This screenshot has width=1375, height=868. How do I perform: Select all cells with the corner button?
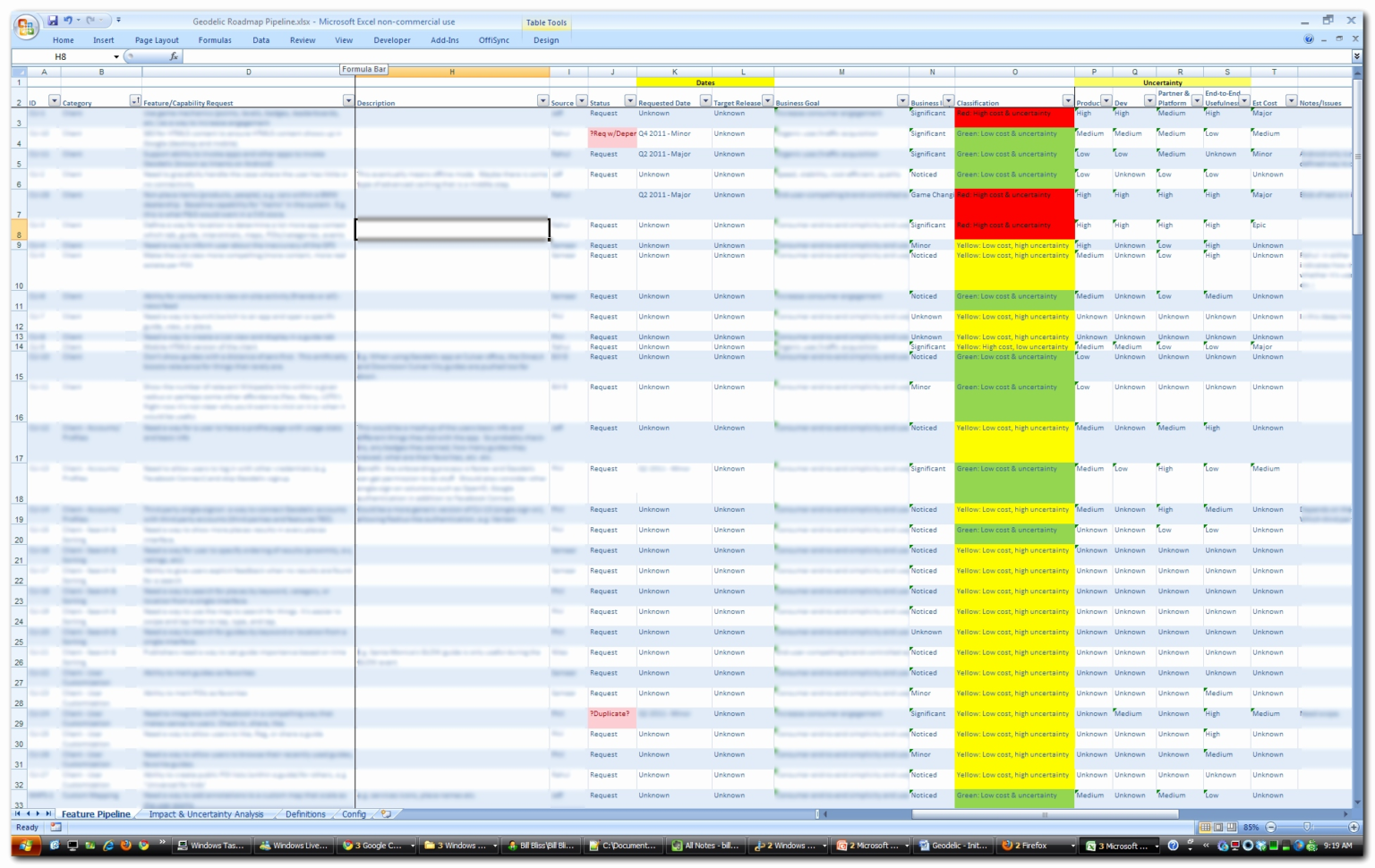20,72
